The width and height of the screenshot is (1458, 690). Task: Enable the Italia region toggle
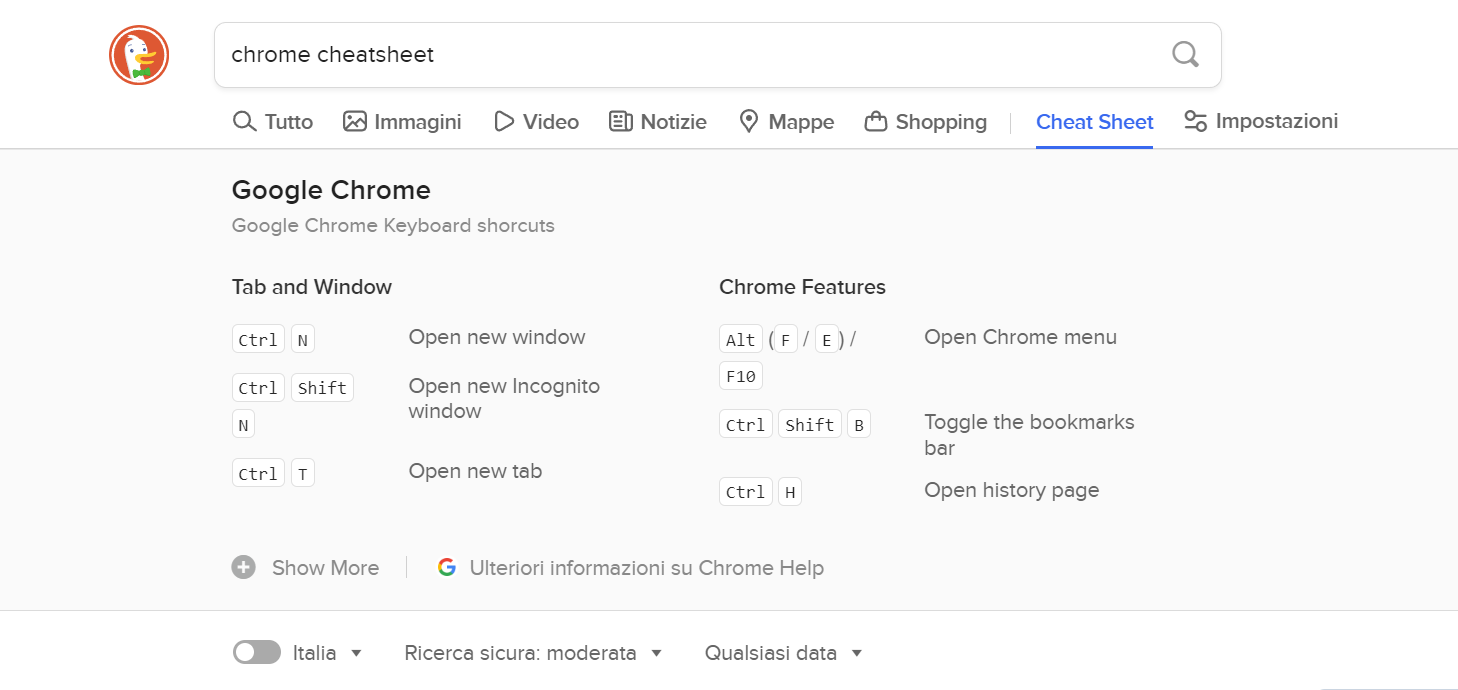point(256,652)
